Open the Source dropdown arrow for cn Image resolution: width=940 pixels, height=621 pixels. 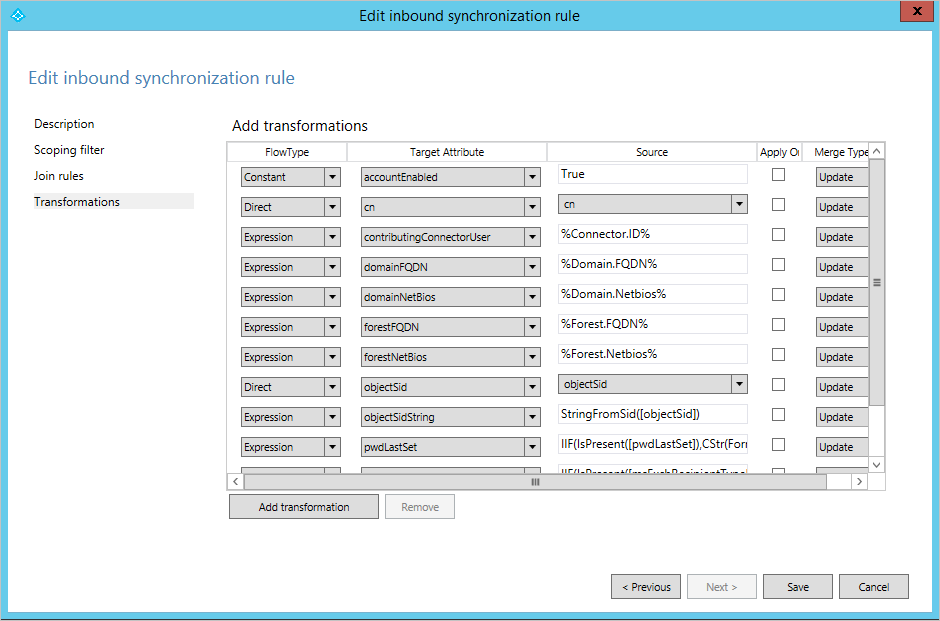click(x=739, y=204)
